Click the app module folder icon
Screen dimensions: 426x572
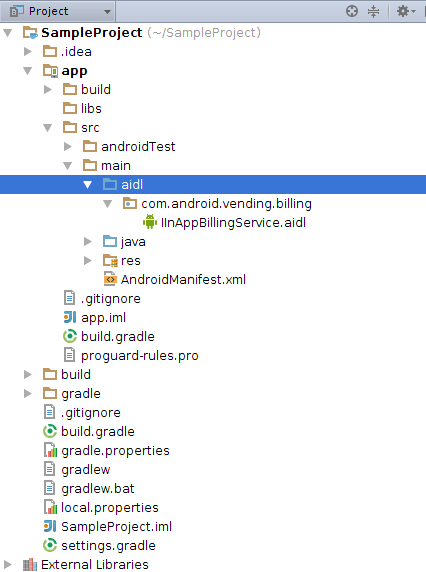50,71
